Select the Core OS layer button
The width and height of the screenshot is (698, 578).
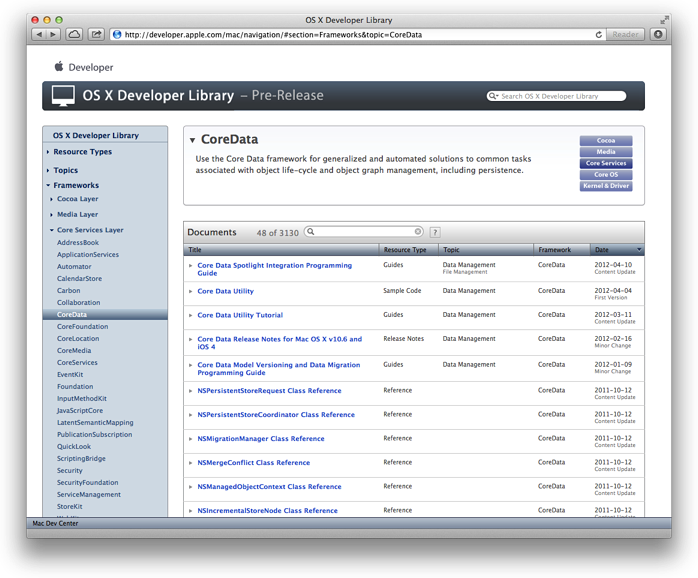click(x=606, y=175)
